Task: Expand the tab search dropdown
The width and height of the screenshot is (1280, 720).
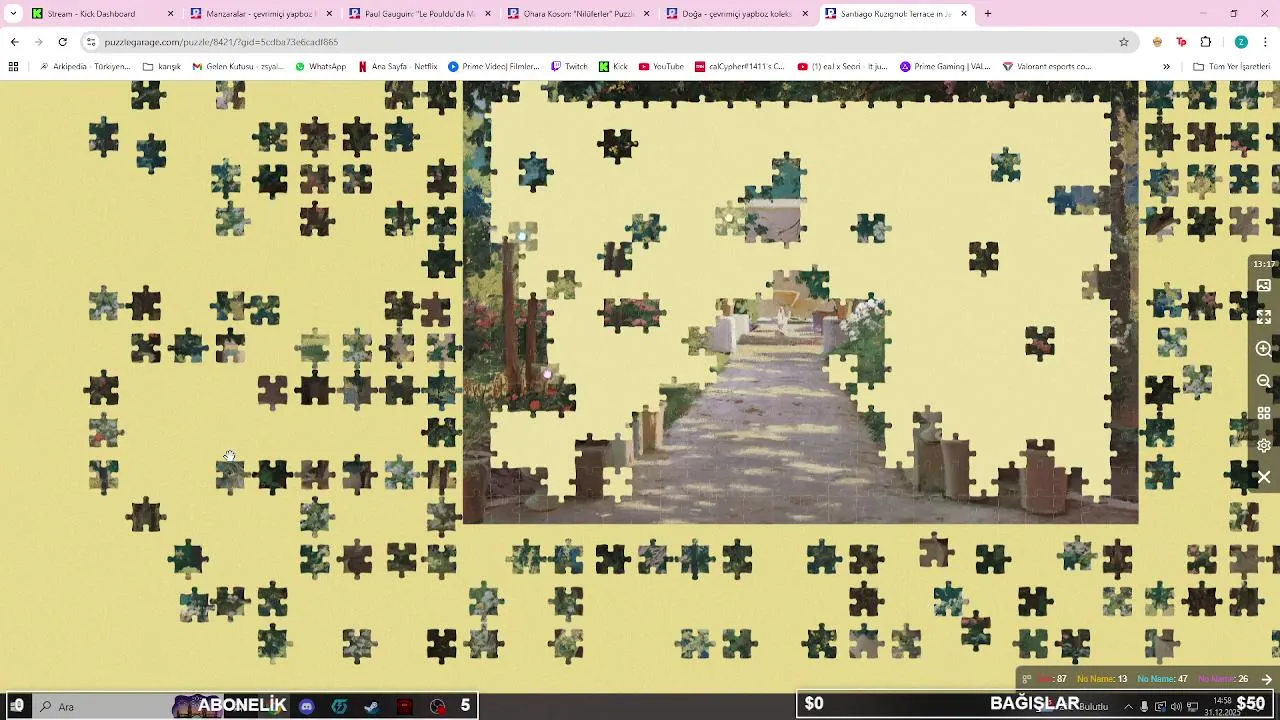Action: [x=13, y=14]
